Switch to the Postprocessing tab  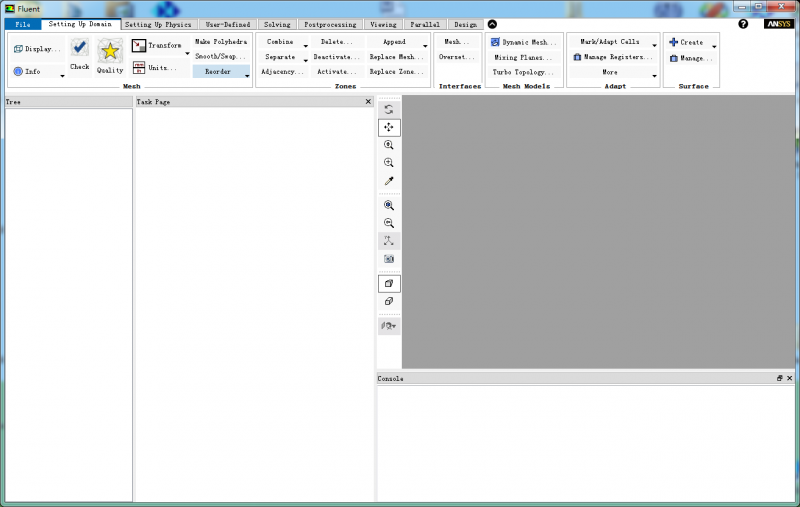point(330,24)
